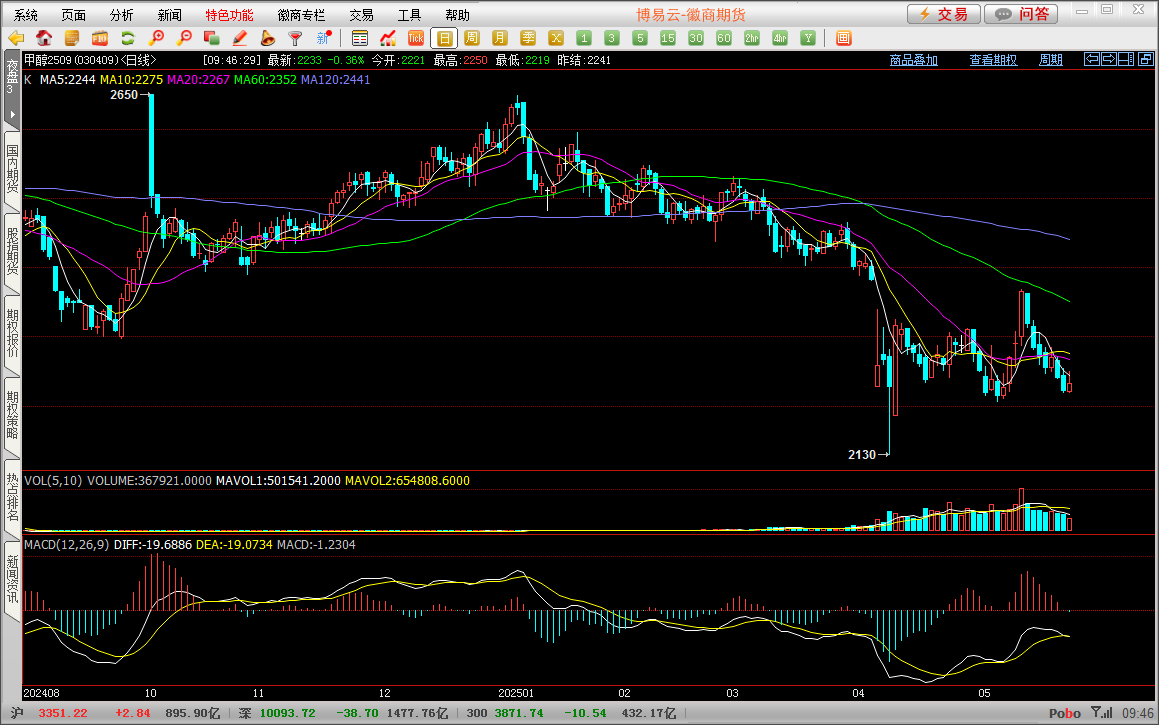Select monthly 月 K-line period
Image resolution: width=1159 pixels, height=725 pixels.
click(x=500, y=38)
